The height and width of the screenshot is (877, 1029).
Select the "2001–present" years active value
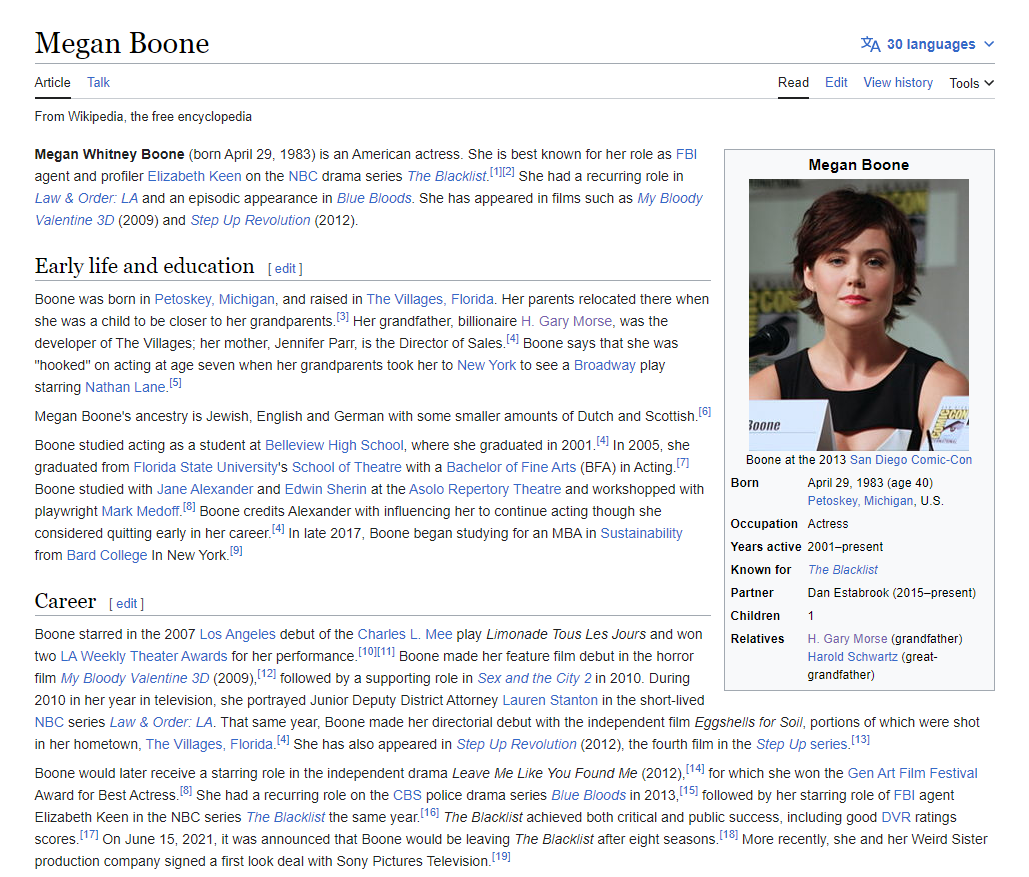point(845,547)
